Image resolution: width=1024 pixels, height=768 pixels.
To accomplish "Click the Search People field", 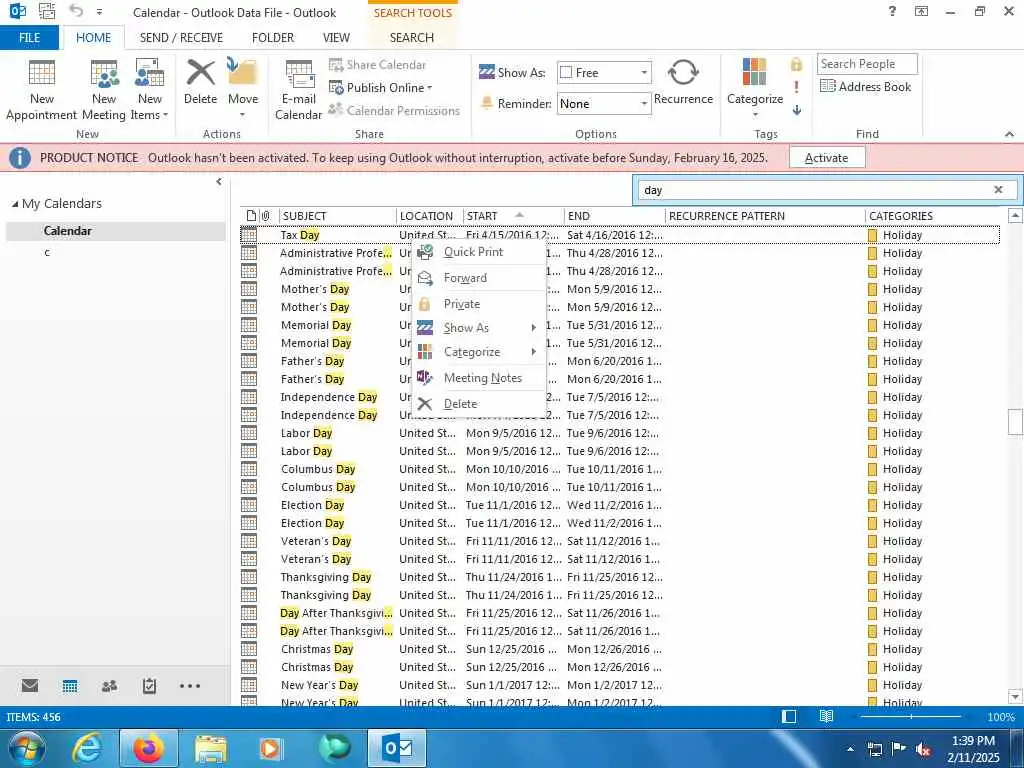I will coord(867,64).
